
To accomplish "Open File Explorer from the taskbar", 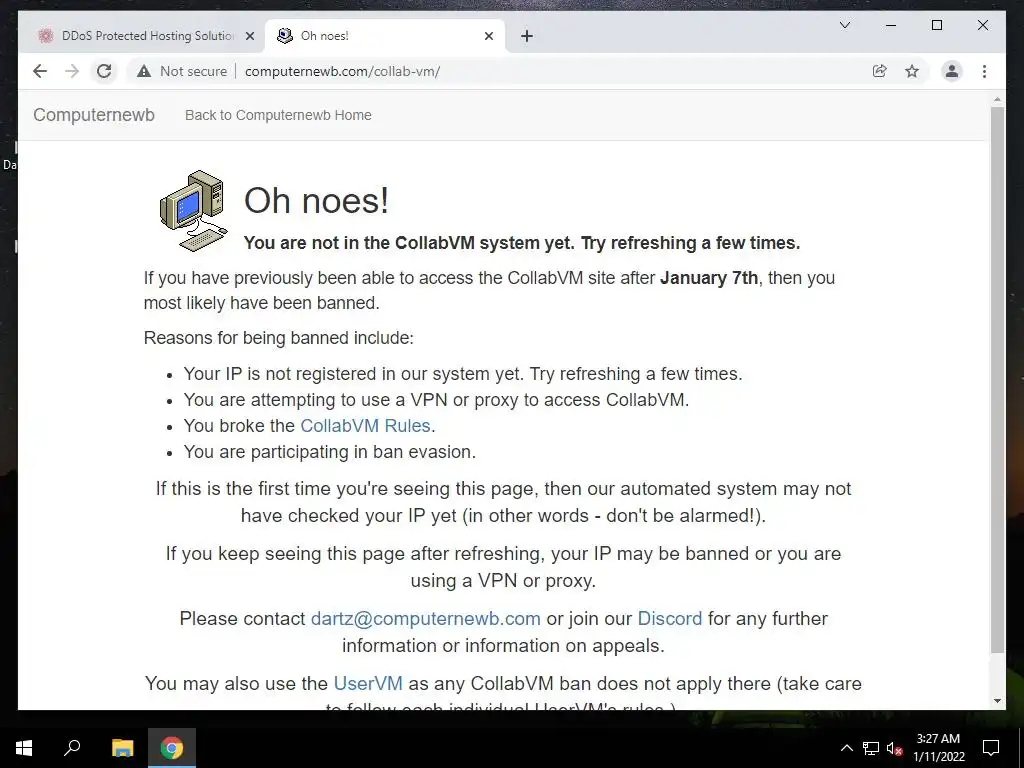I will (122, 748).
